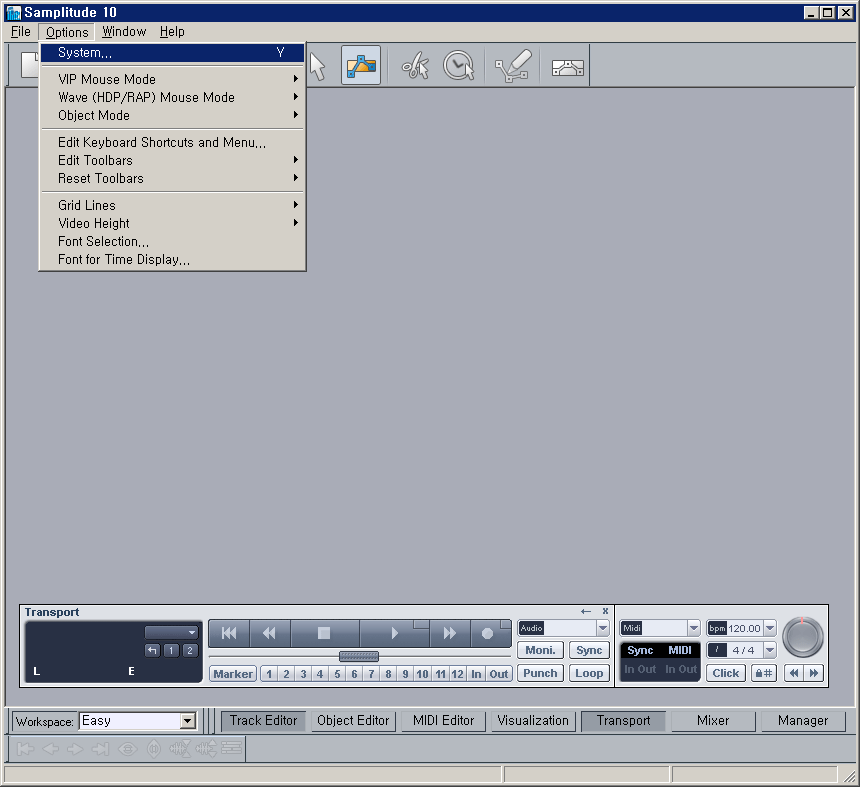Open the Workspace Easy dropdown
The width and height of the screenshot is (860, 787).
[188, 721]
